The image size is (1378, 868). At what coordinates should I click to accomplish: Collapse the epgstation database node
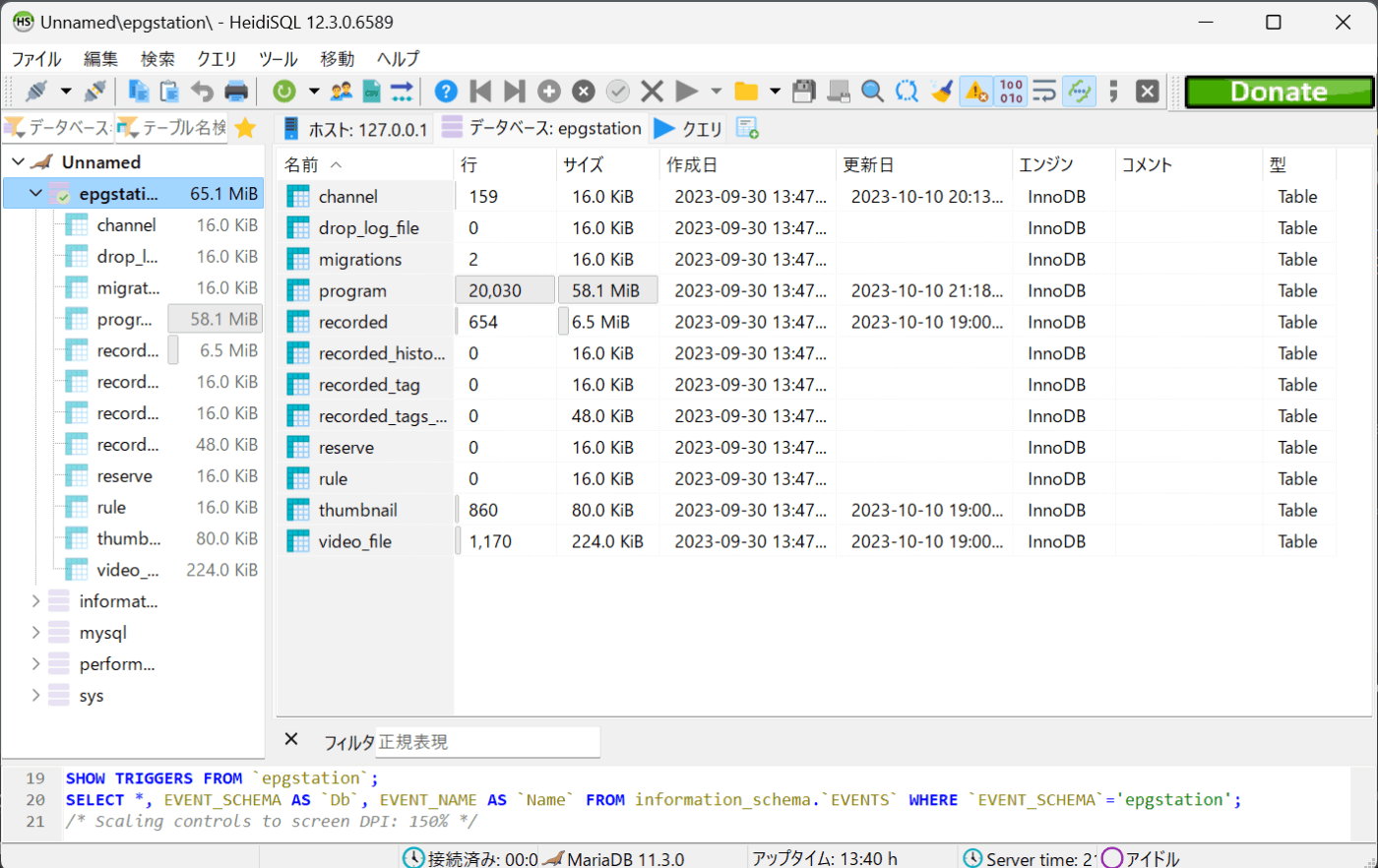point(36,193)
